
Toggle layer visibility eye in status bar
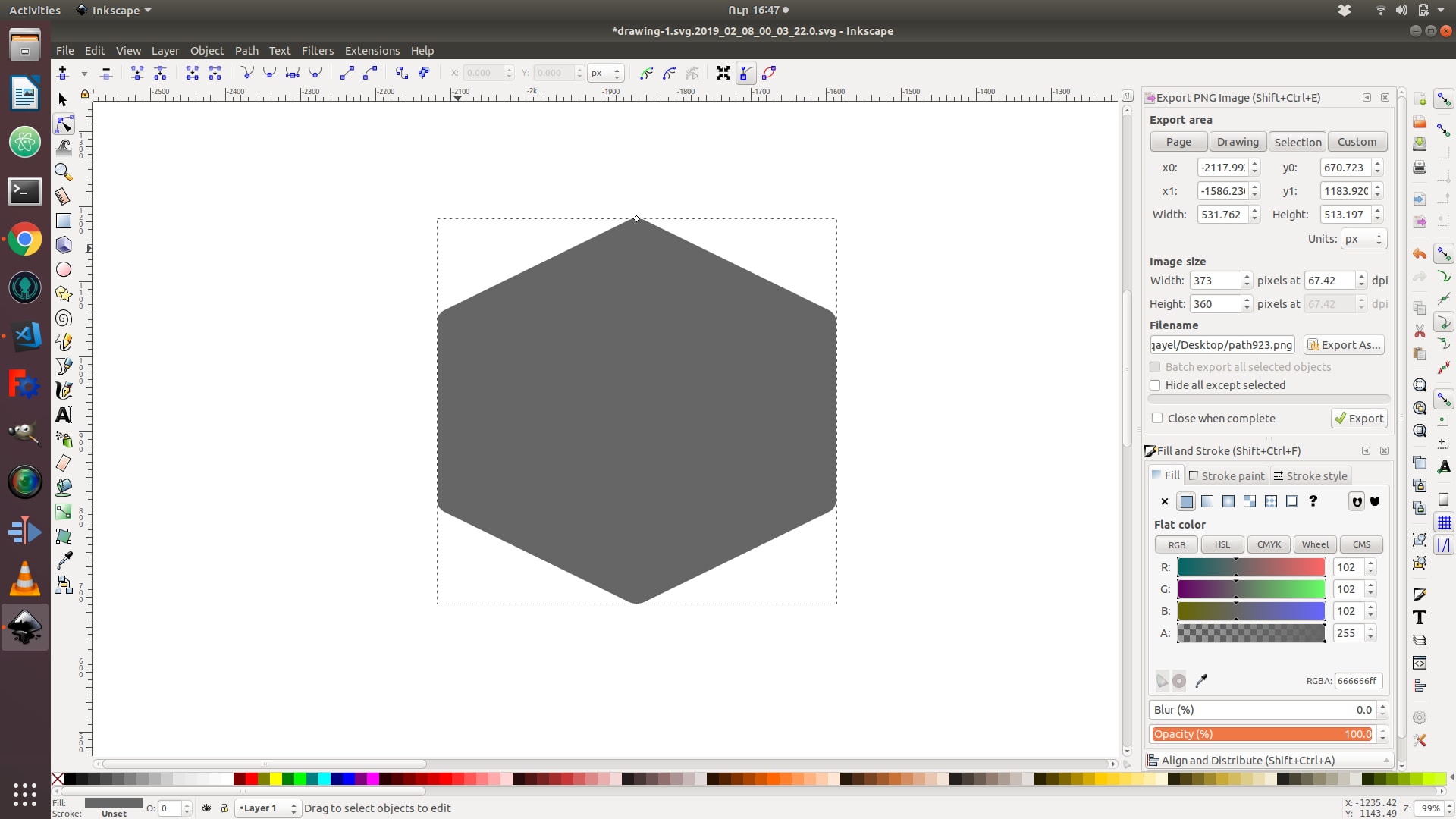coord(206,808)
